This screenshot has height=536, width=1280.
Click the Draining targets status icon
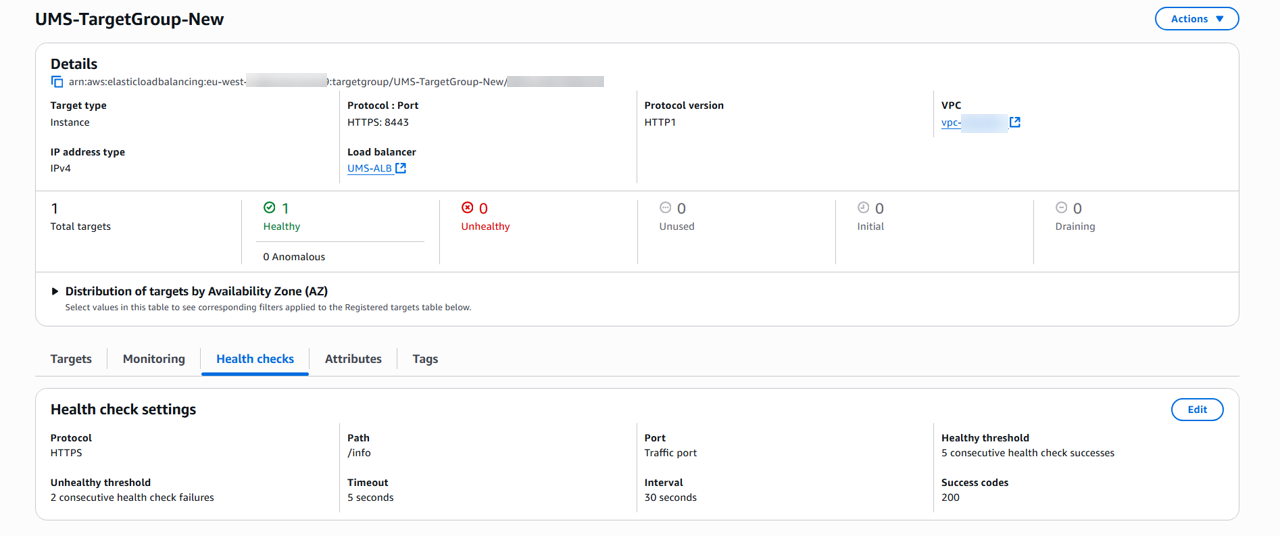pyautogui.click(x=1061, y=208)
